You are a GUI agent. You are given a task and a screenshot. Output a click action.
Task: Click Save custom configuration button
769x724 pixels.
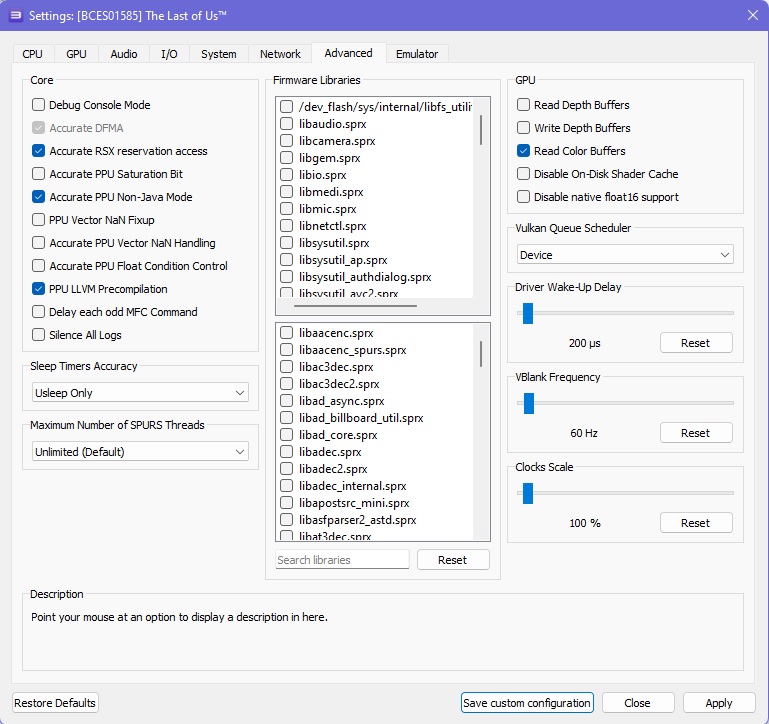(527, 703)
